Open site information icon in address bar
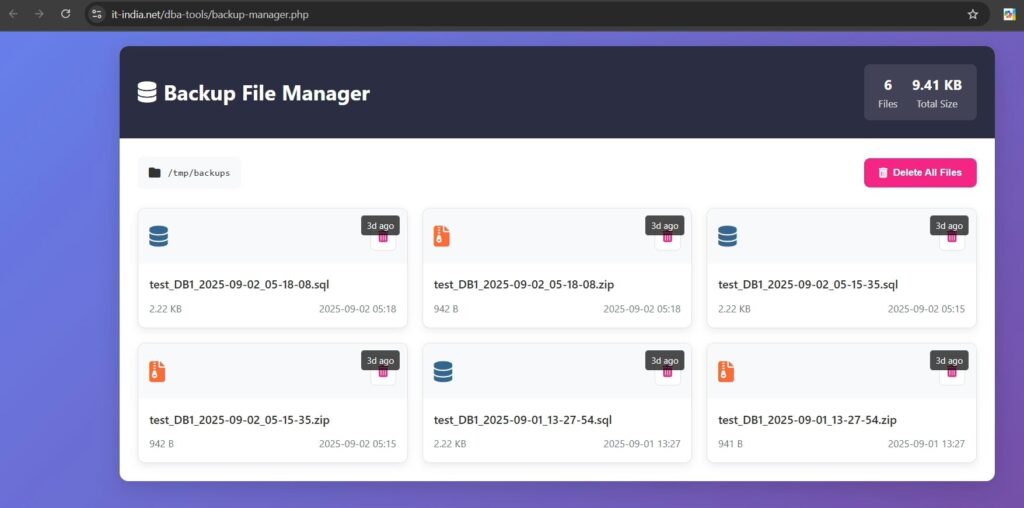 point(97,14)
